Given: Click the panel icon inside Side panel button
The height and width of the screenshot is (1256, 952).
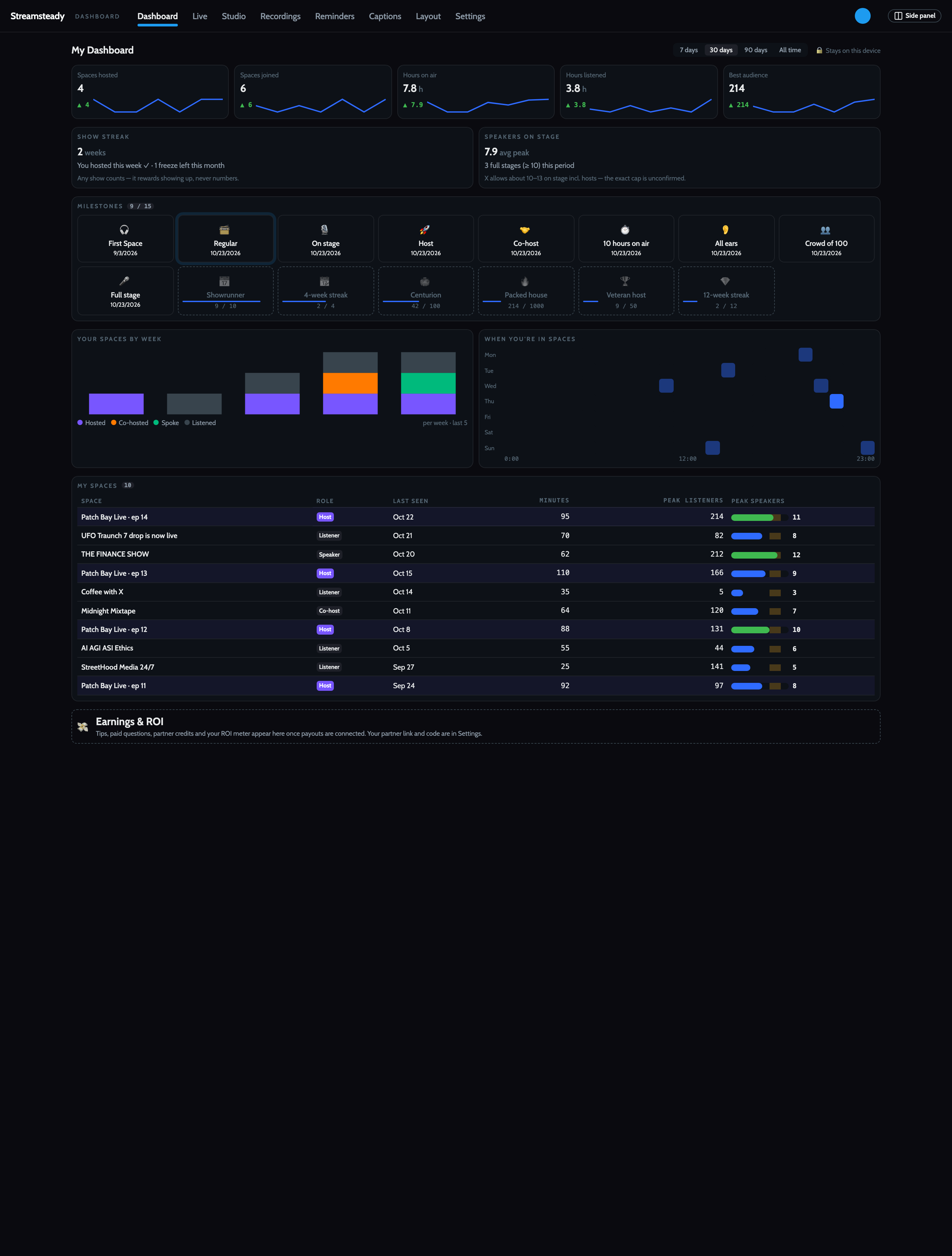Looking at the screenshot, I should point(898,16).
